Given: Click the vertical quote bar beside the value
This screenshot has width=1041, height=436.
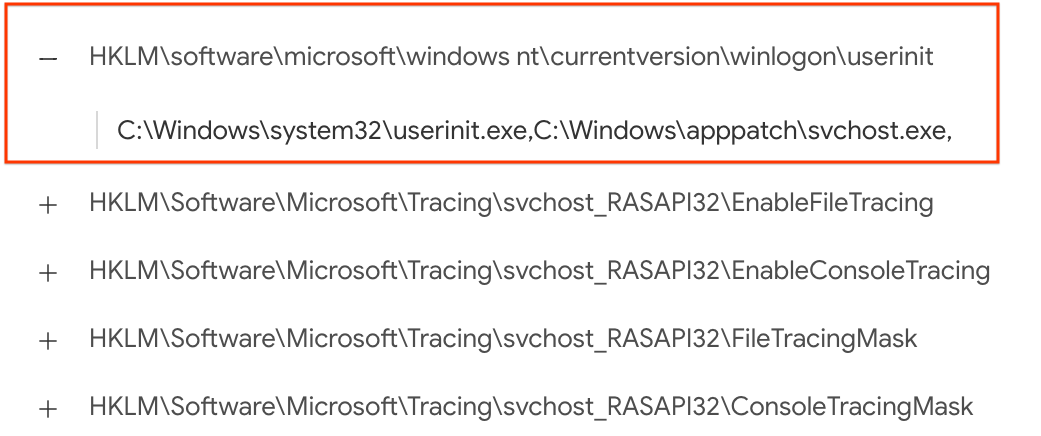Looking at the screenshot, I should tap(97, 130).
